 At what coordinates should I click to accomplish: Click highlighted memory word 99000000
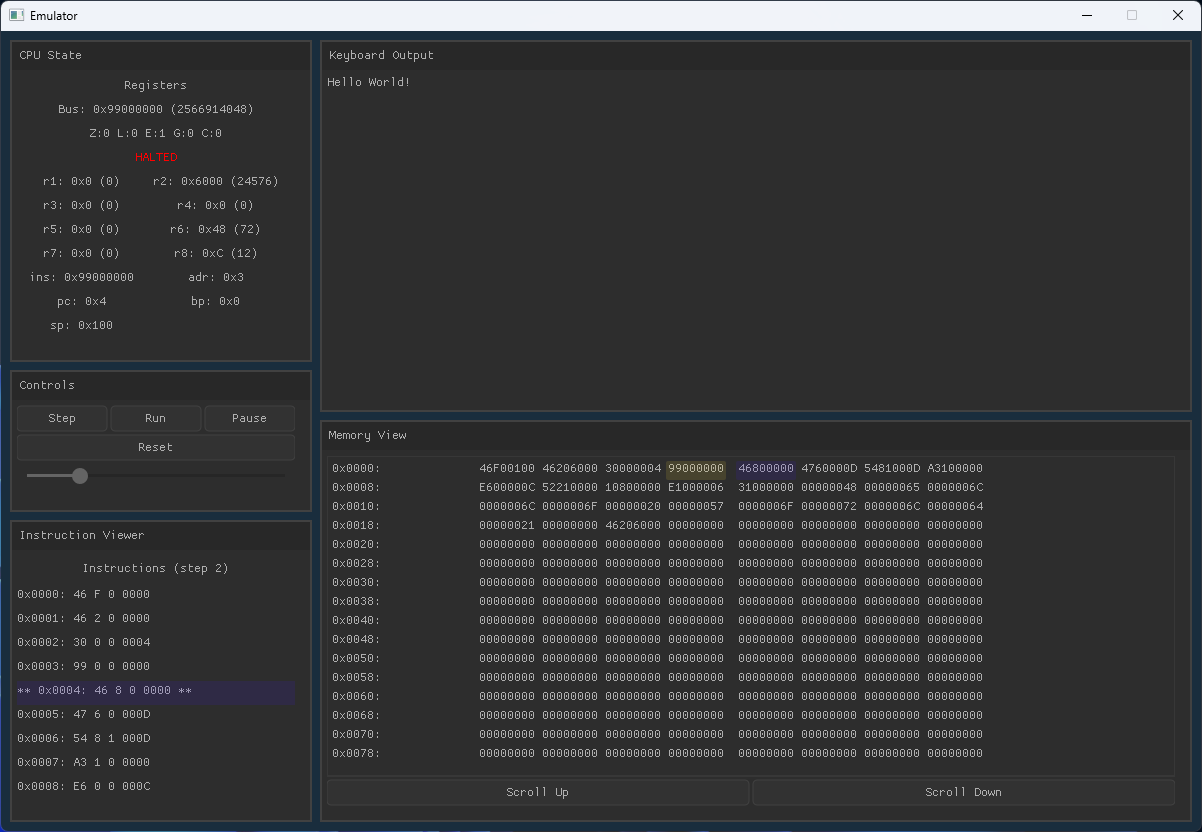(x=696, y=468)
